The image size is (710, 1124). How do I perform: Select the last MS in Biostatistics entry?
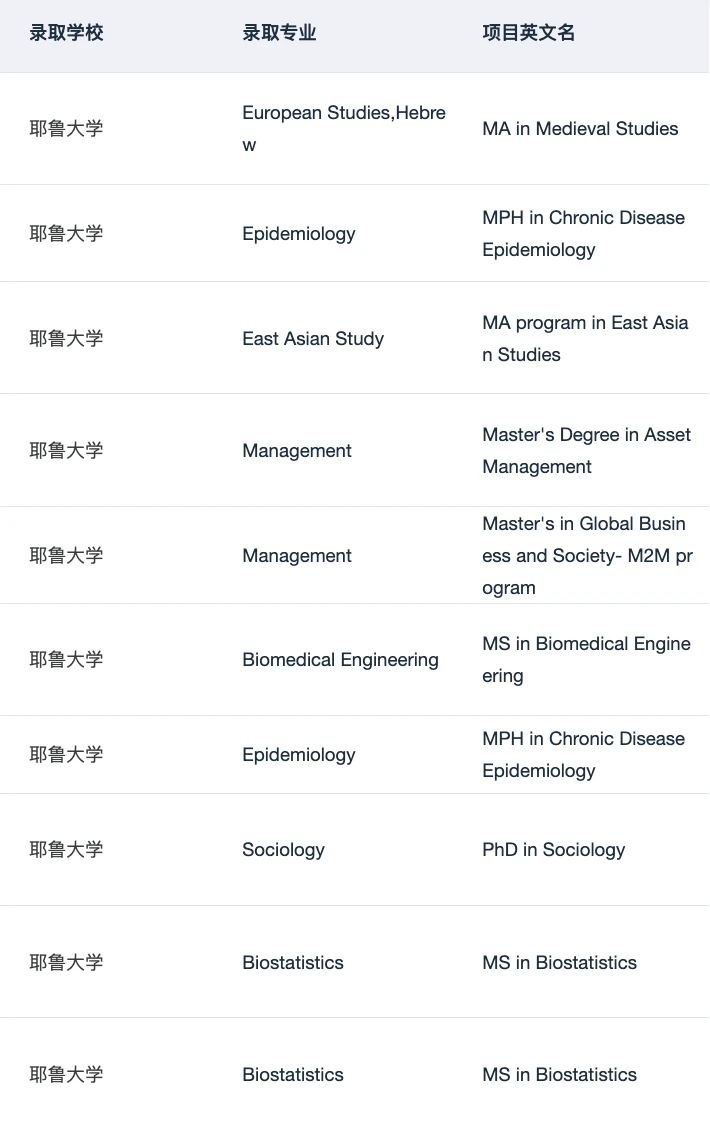click(559, 1075)
